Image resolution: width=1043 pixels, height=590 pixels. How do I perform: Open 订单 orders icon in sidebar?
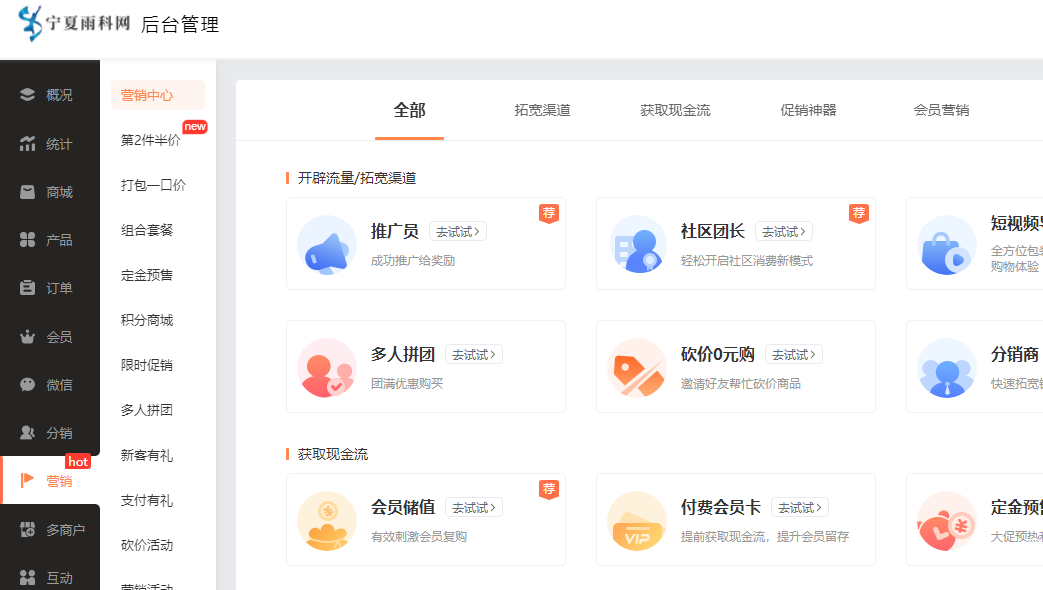27,288
